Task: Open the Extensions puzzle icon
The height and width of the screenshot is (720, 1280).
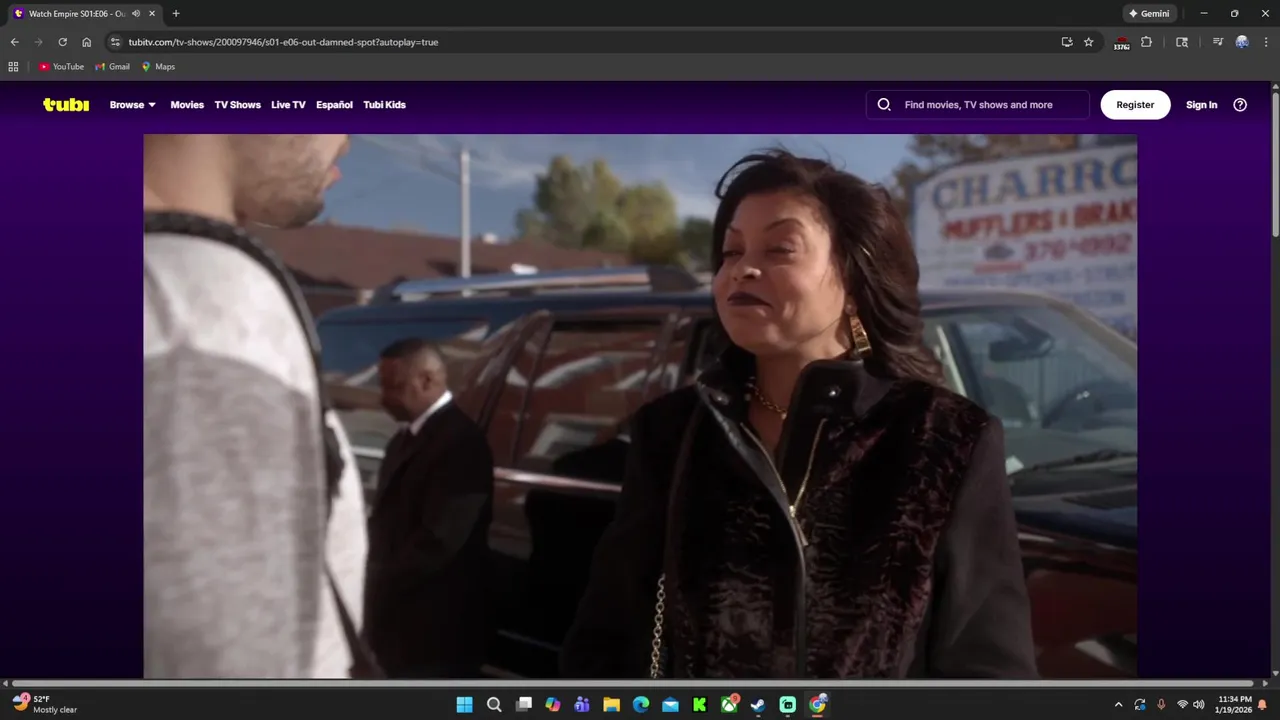Action: coord(1146,42)
